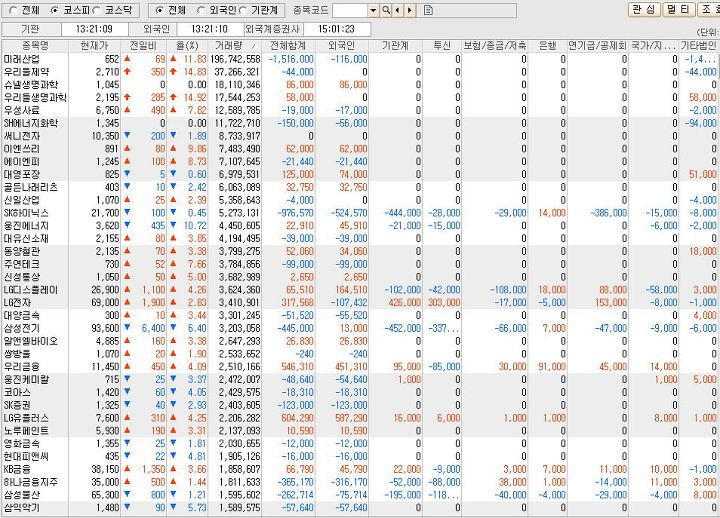Select the 삼익악기 stock row

pyautogui.click(x=360, y=508)
